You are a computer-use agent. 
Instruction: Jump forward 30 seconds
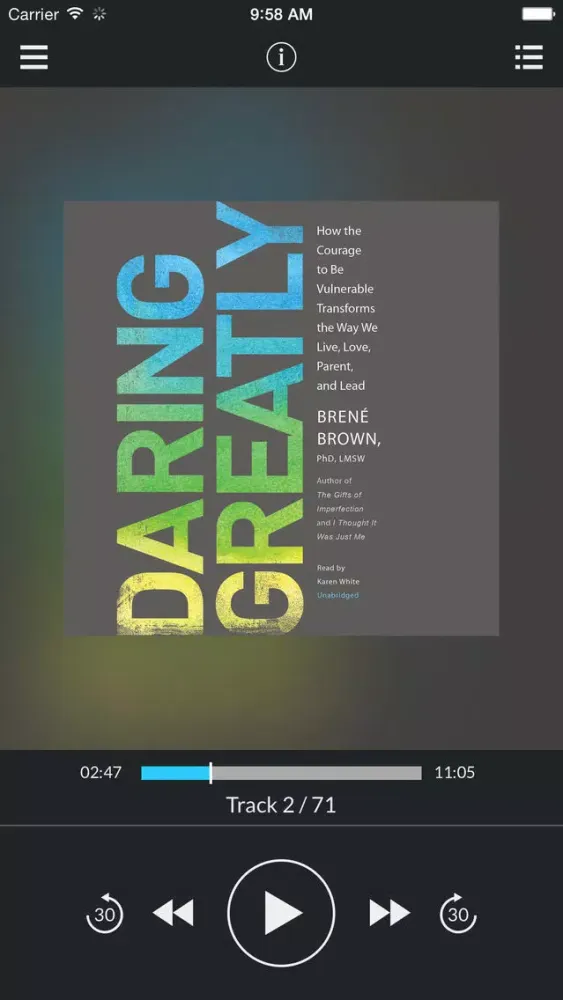click(458, 913)
